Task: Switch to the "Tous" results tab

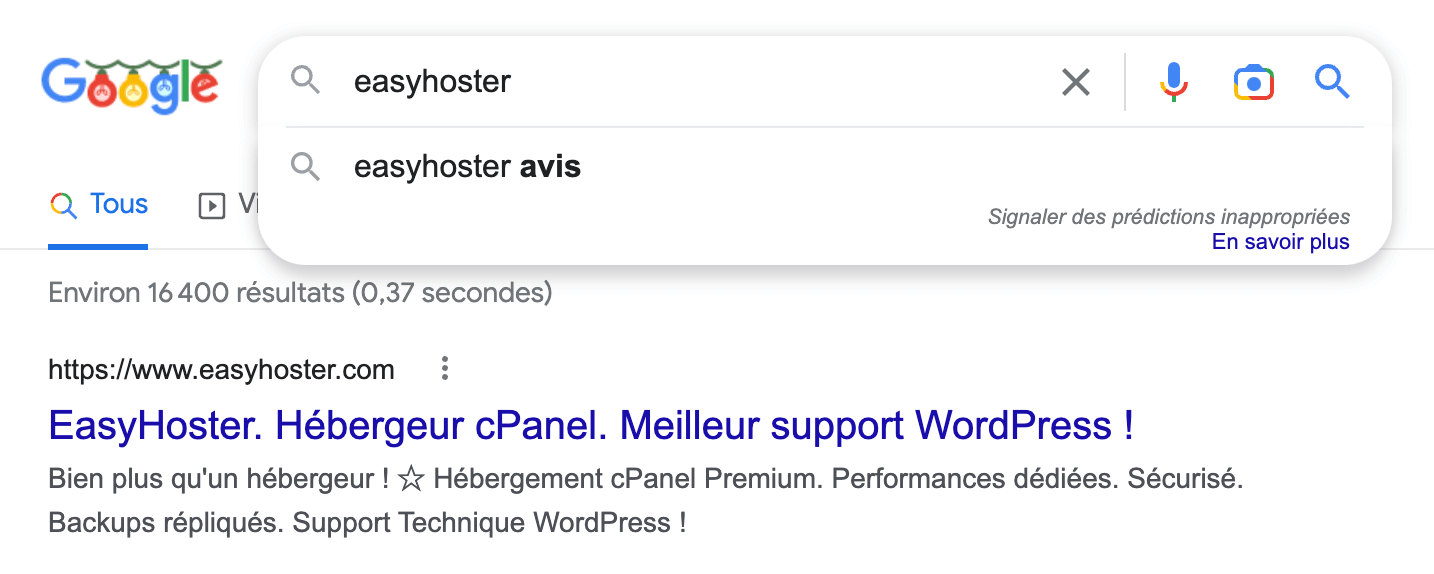Action: [x=118, y=205]
